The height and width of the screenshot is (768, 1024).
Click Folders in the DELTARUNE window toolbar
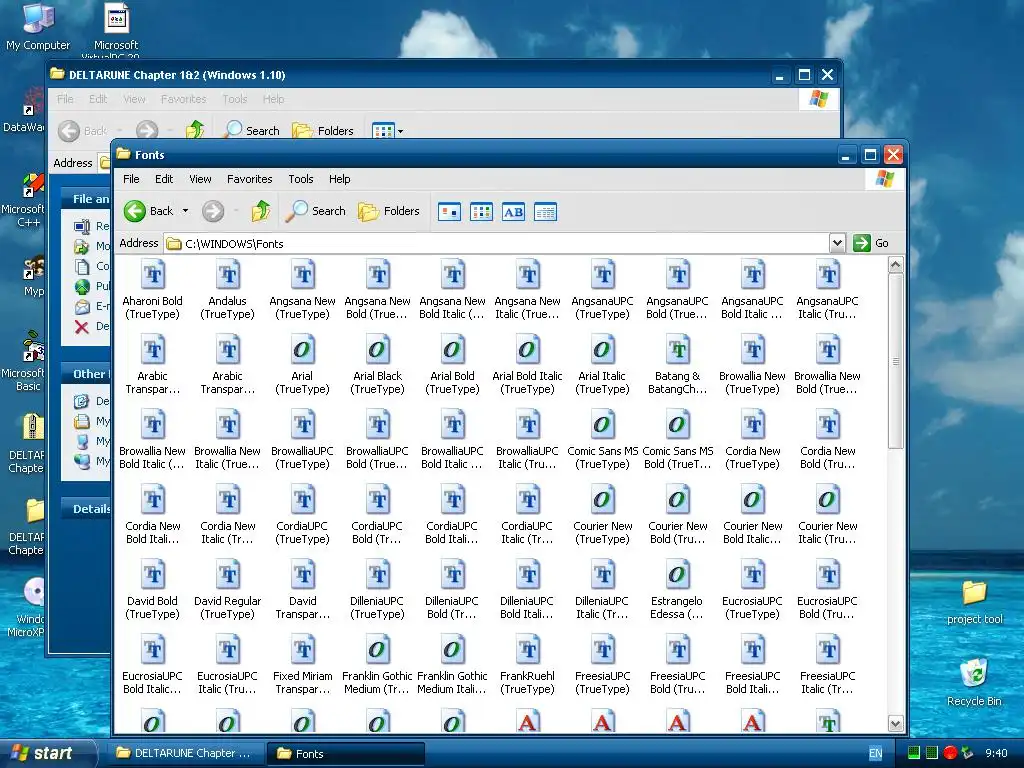[323, 131]
